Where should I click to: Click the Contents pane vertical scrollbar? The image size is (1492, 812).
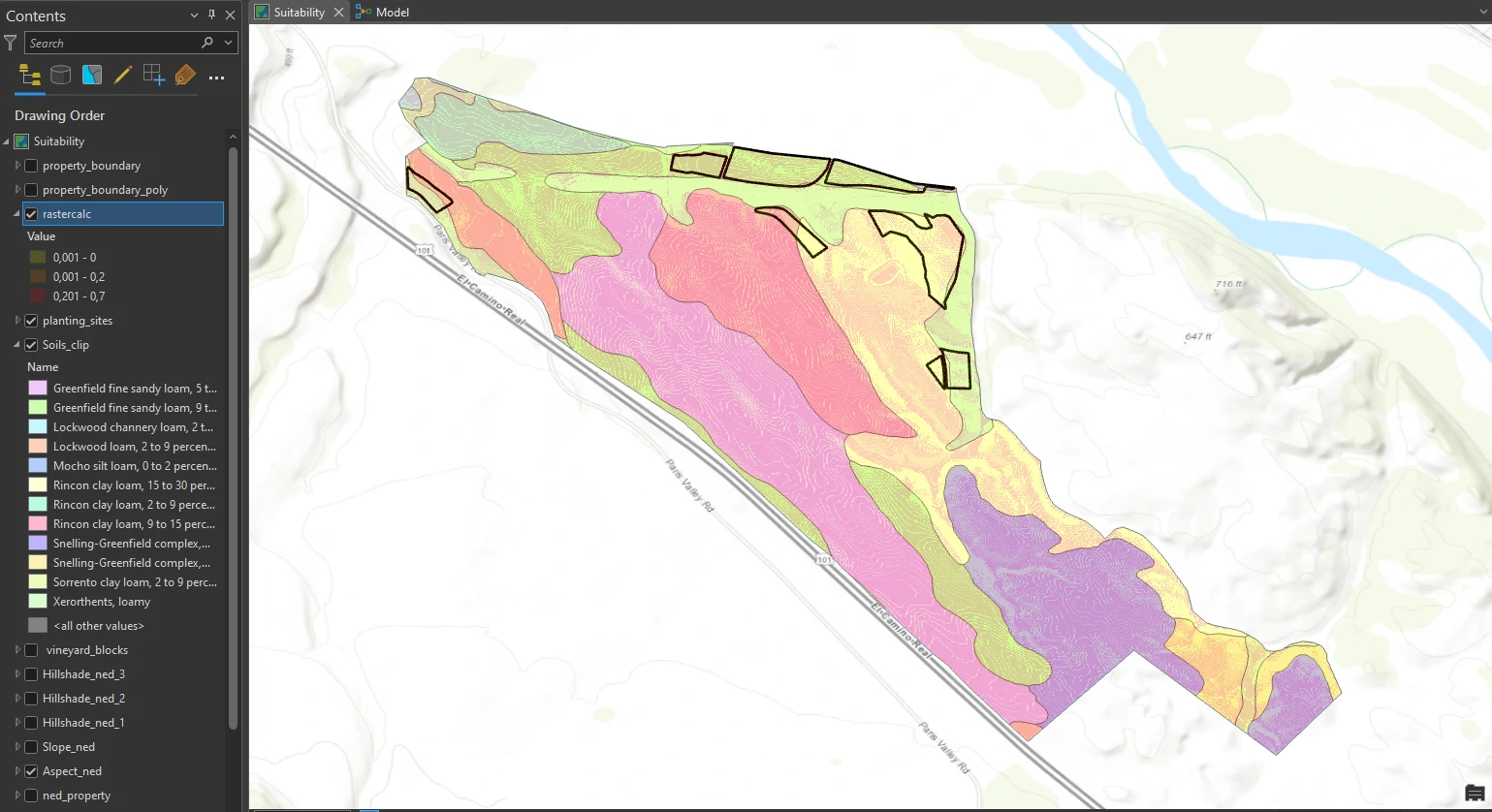(233, 436)
